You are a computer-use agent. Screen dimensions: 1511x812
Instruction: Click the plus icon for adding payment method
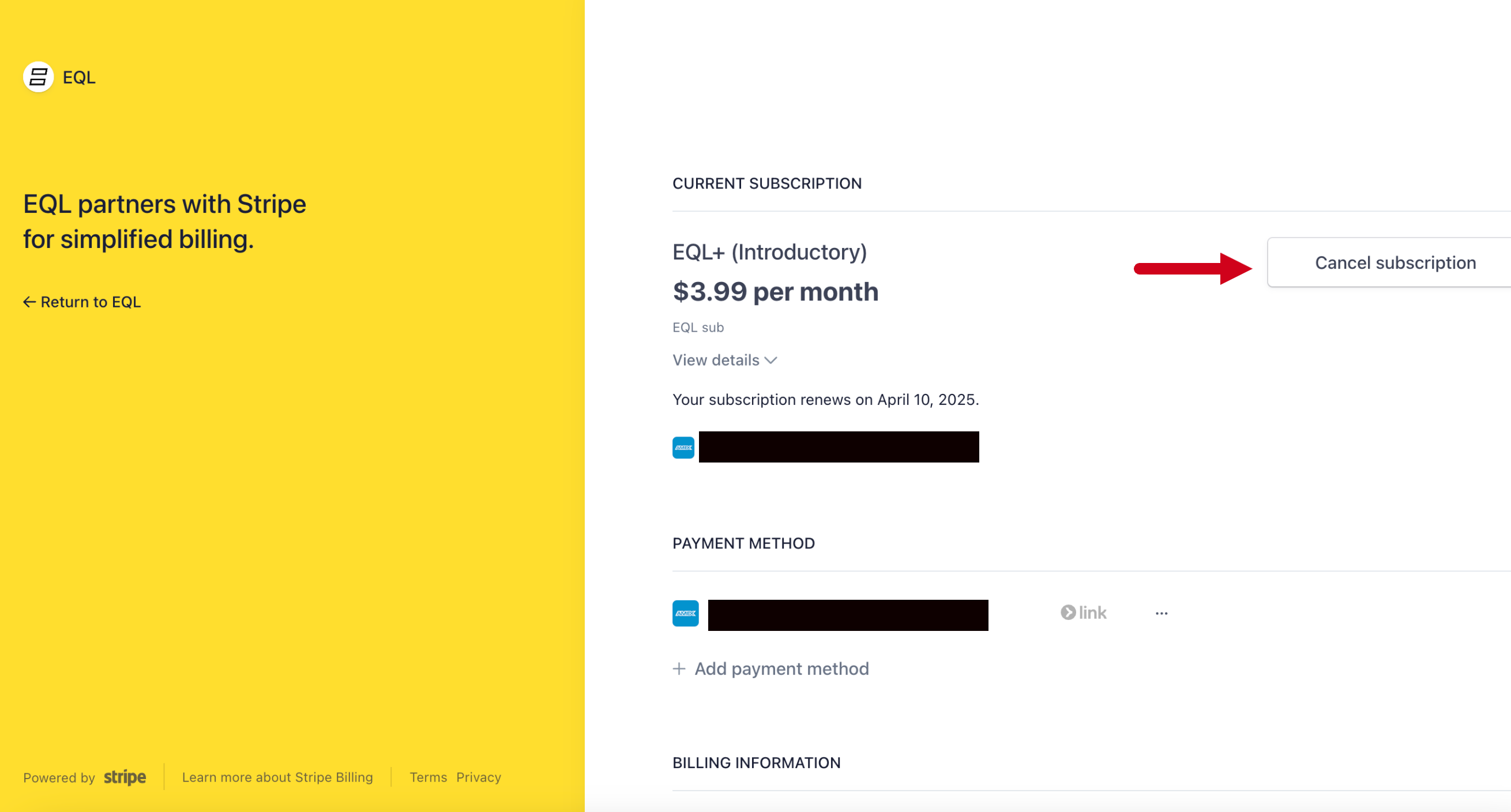click(x=679, y=669)
